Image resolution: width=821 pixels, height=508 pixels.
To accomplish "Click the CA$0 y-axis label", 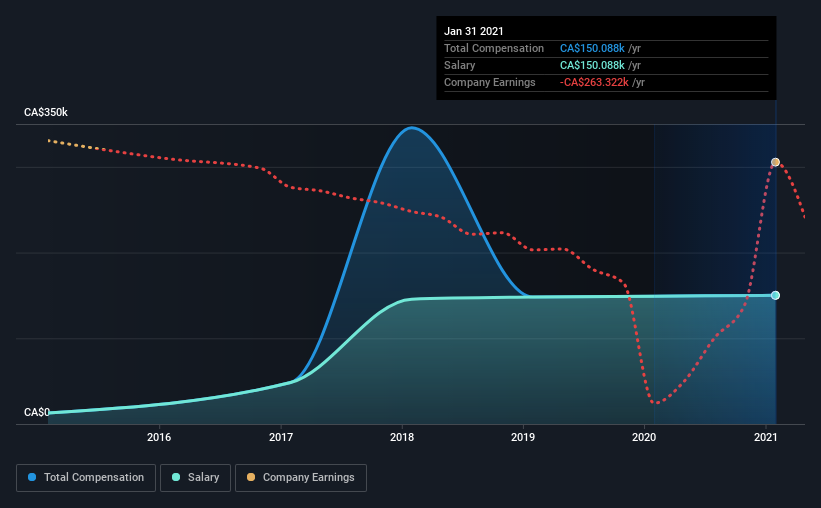I will (37, 413).
